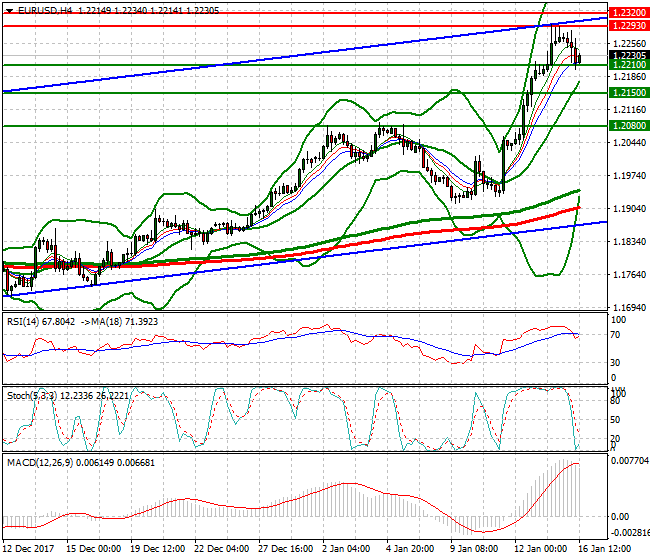The height and width of the screenshot is (560, 650).
Task: Click the 15 Dec 00:00 time axis label
Action: coord(94,549)
